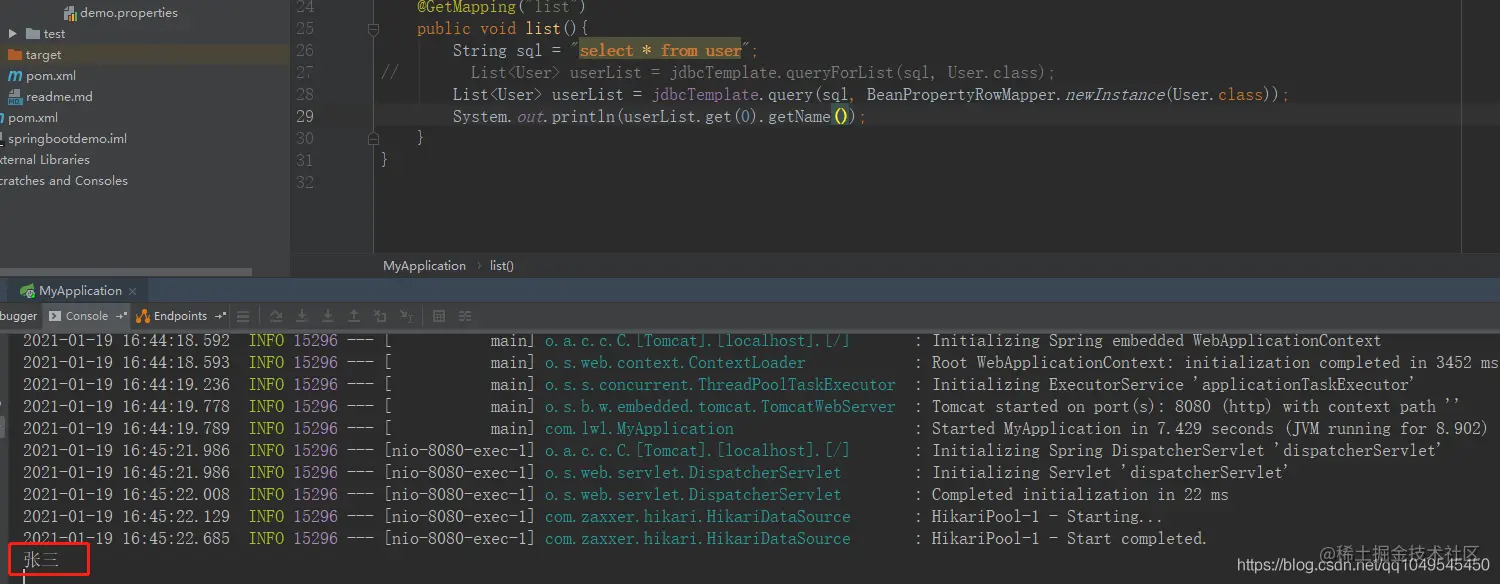This screenshot has height=584, width=1500.
Task: Click MyApplication in the editor breadcrumb
Action: click(424, 266)
